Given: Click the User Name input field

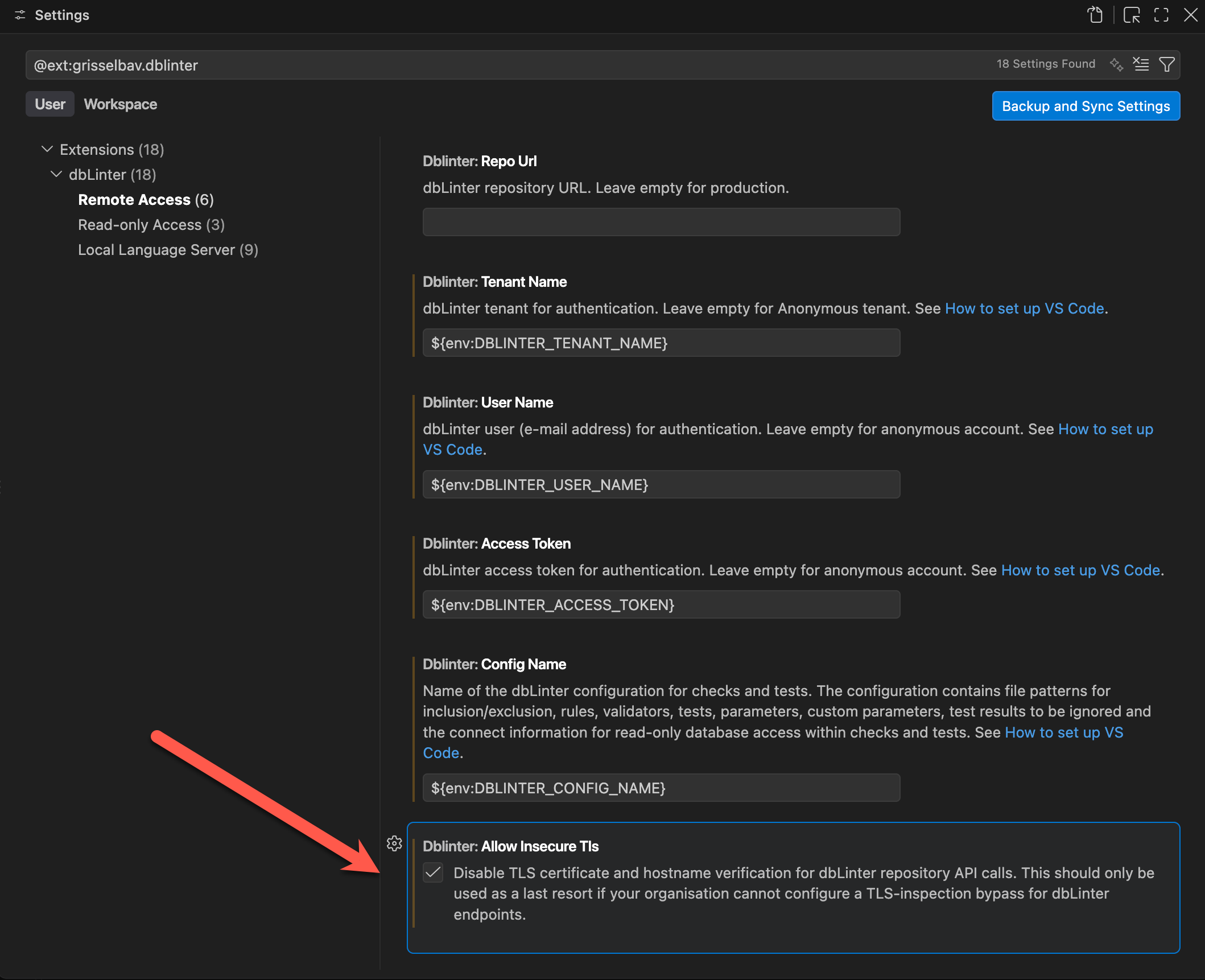Looking at the screenshot, I should (x=661, y=484).
